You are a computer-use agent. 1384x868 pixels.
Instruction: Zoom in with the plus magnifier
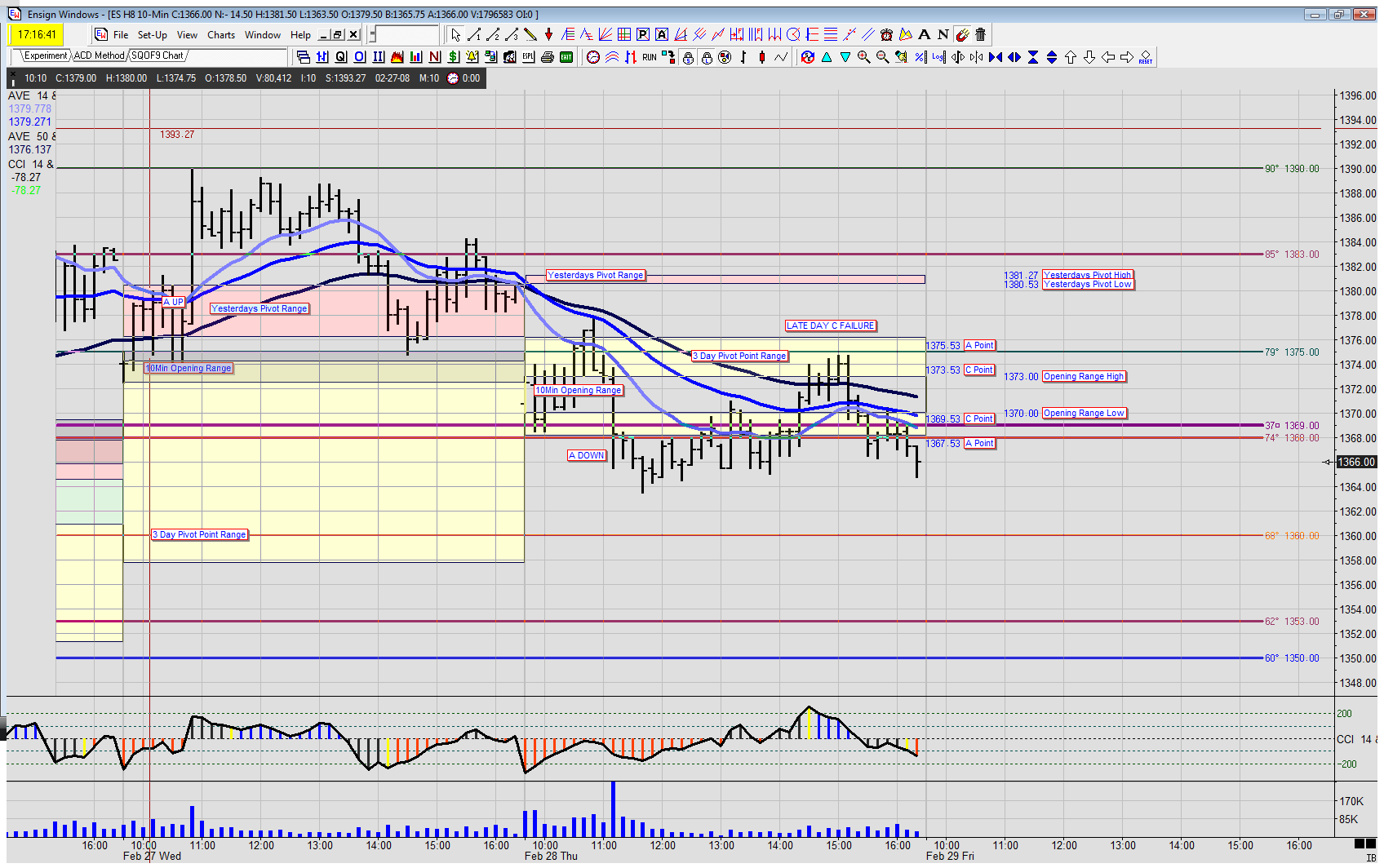(863, 57)
